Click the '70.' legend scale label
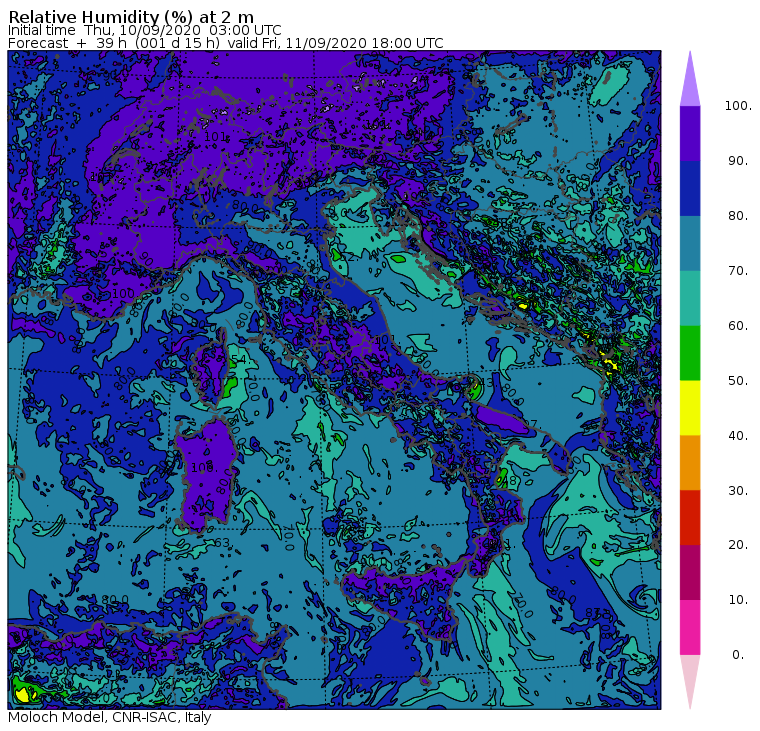Image resolution: width=760 pixels, height=731 pixels. click(x=738, y=270)
